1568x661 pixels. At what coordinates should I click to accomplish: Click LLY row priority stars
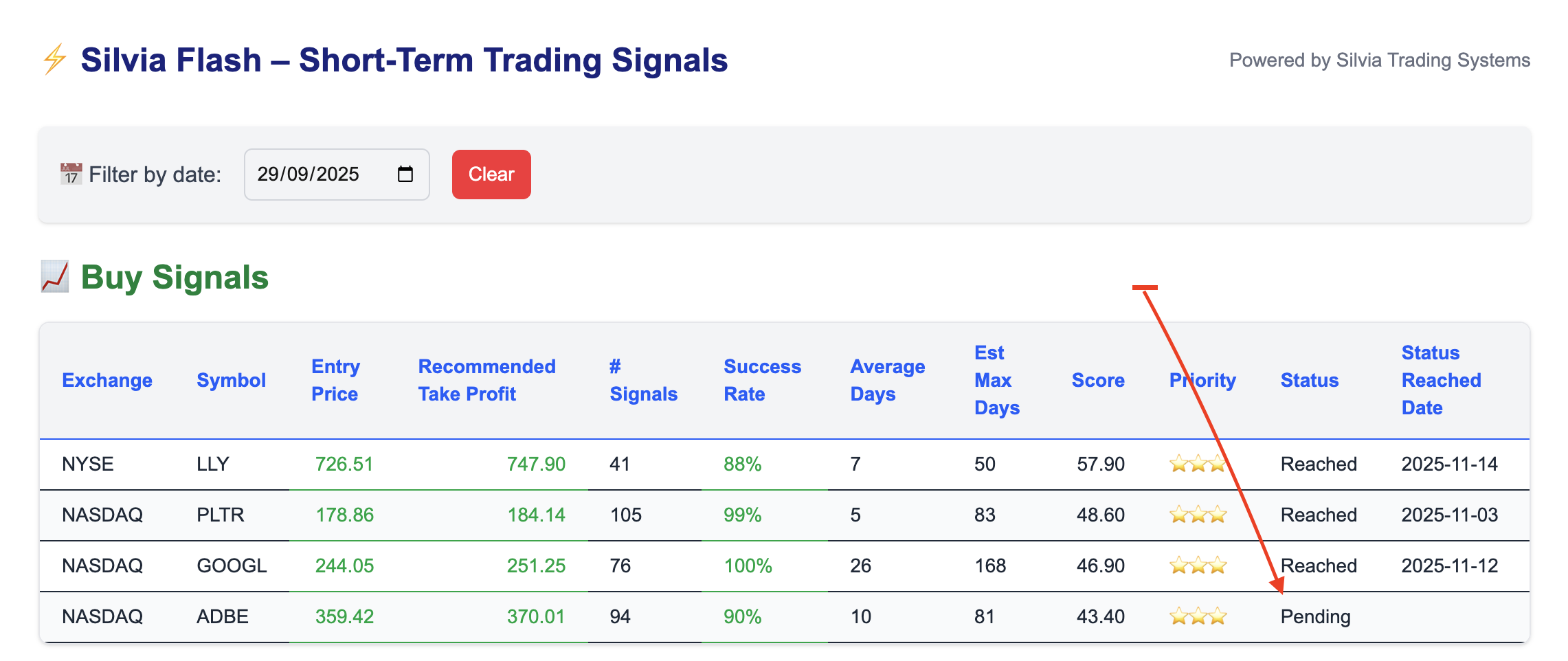coord(1198,464)
